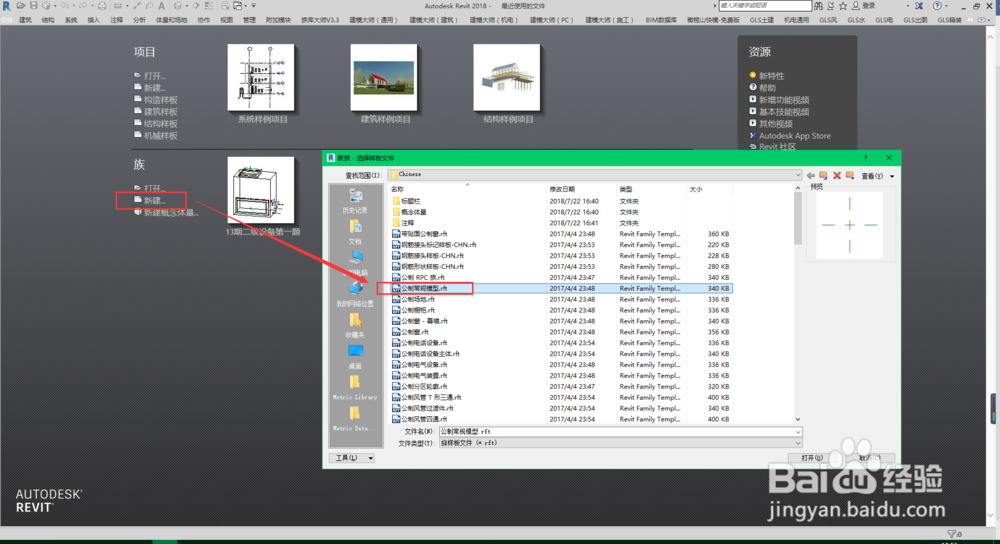The height and width of the screenshot is (544, 1000).
Task: Click in the 文件名 input field
Action: pos(615,432)
